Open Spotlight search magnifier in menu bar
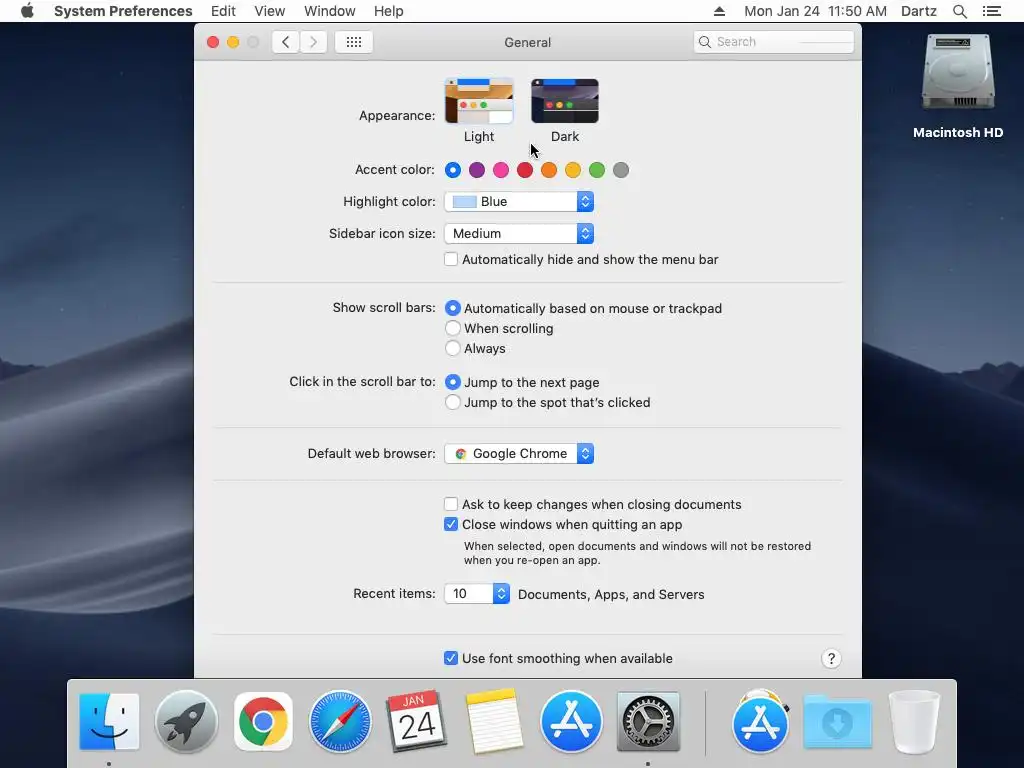1024x768 pixels. [x=959, y=11]
